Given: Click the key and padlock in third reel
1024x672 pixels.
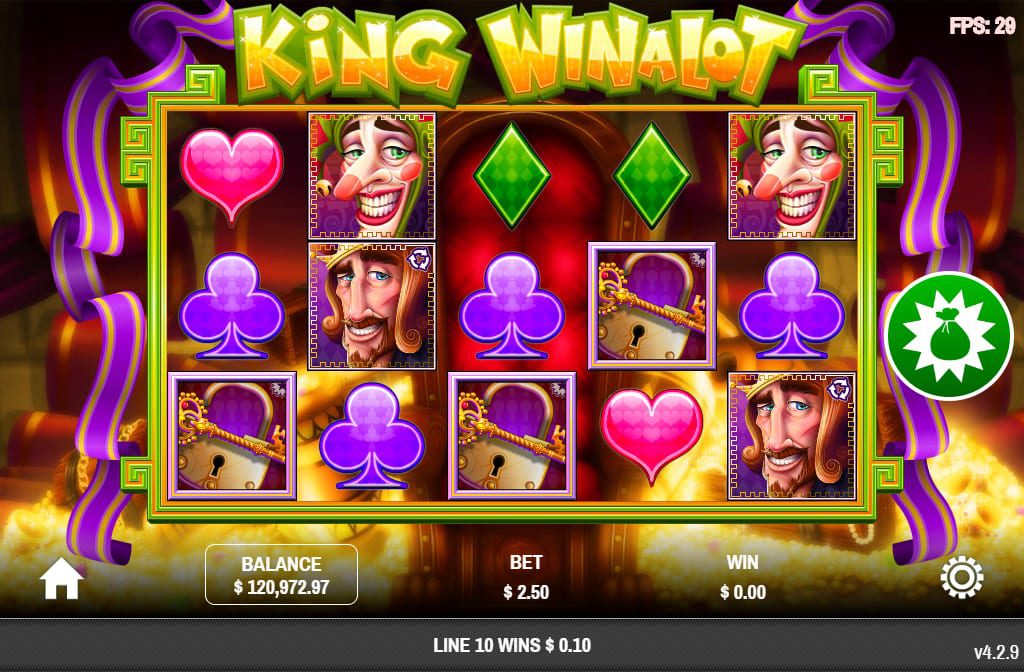Looking at the screenshot, I should coord(512,436).
